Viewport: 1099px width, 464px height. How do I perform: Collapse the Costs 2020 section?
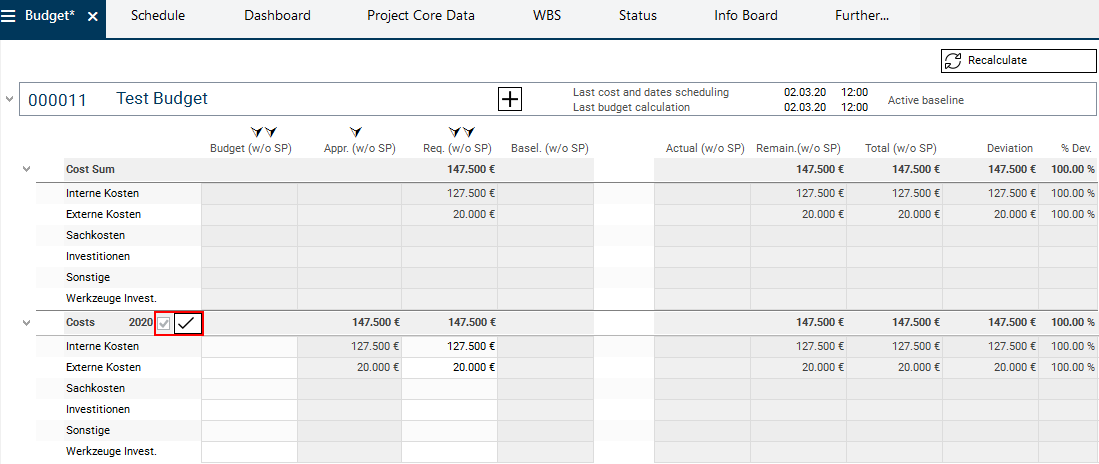click(27, 323)
